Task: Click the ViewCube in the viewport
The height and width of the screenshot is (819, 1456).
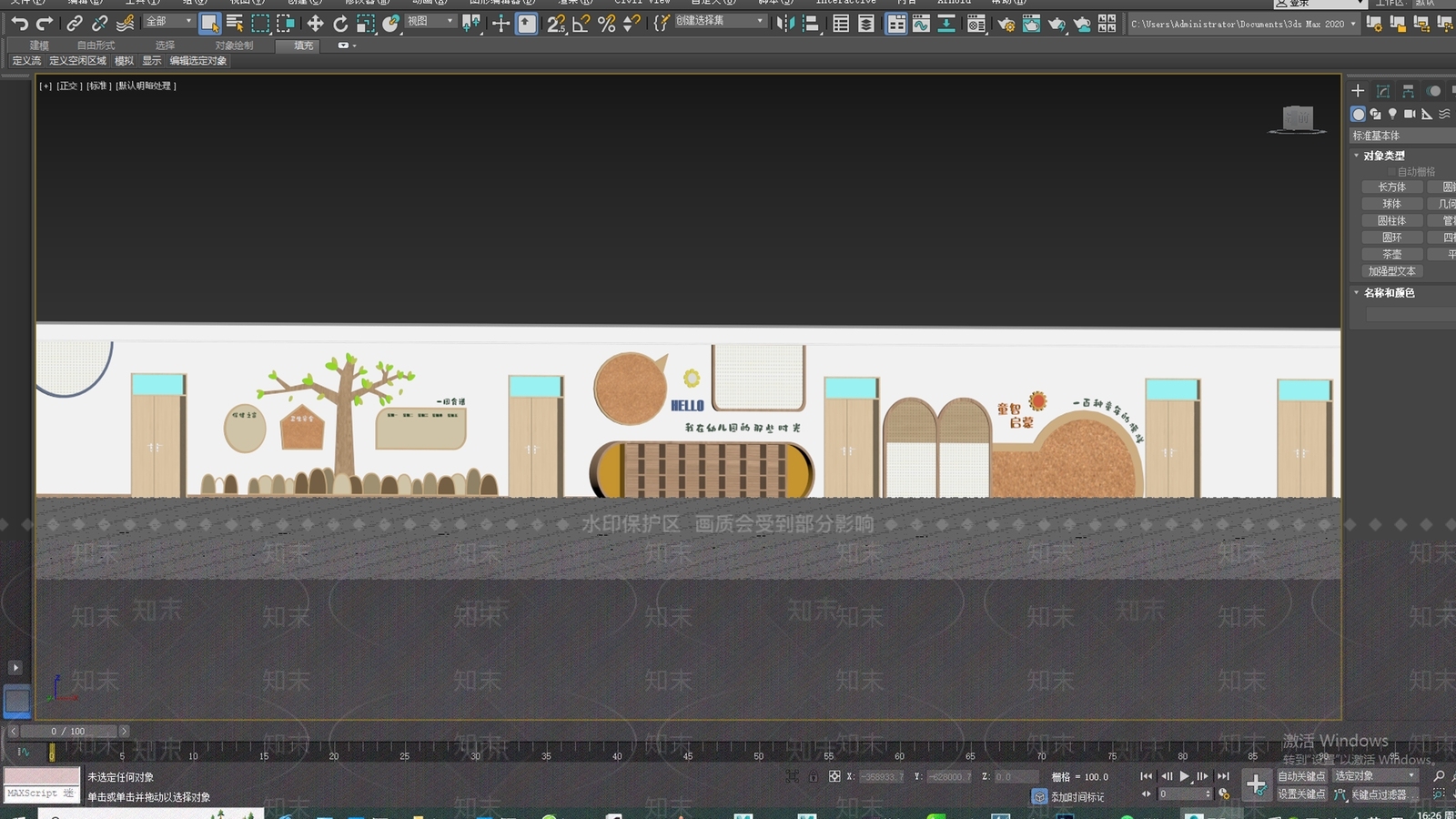Action: click(1298, 118)
